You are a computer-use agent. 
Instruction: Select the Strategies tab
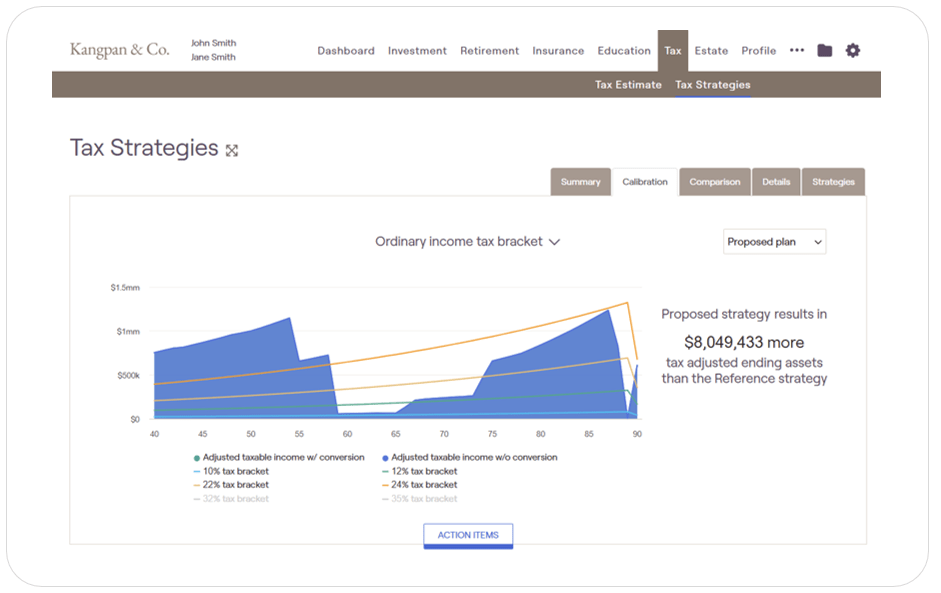832,182
